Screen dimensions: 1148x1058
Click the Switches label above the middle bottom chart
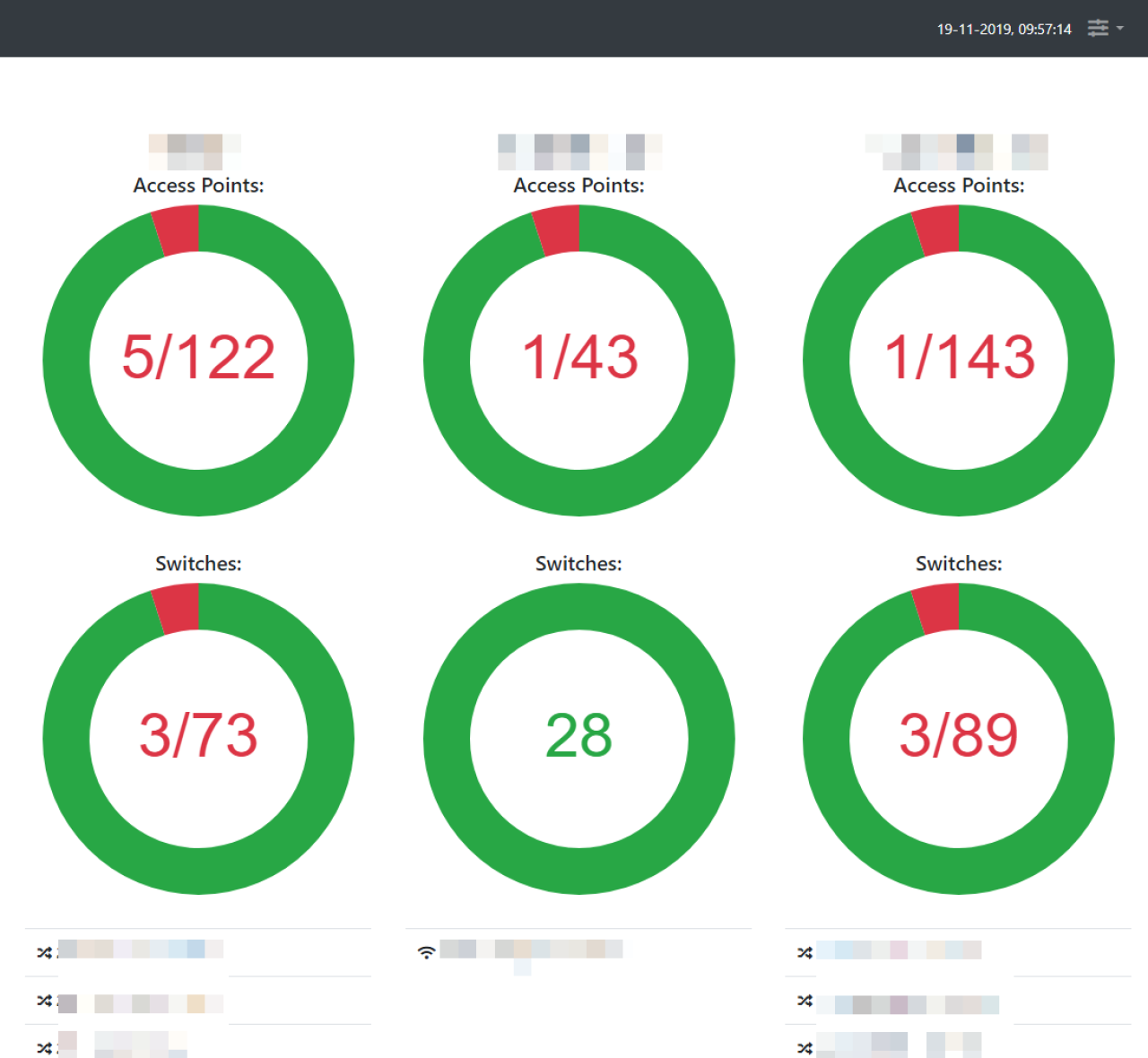(x=578, y=563)
